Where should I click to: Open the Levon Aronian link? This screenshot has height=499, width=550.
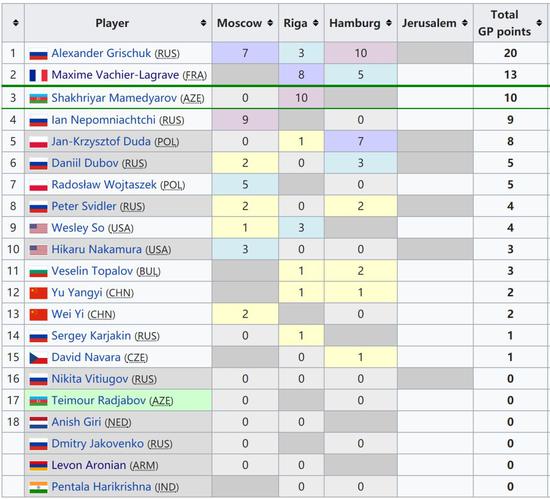pyautogui.click(x=89, y=465)
